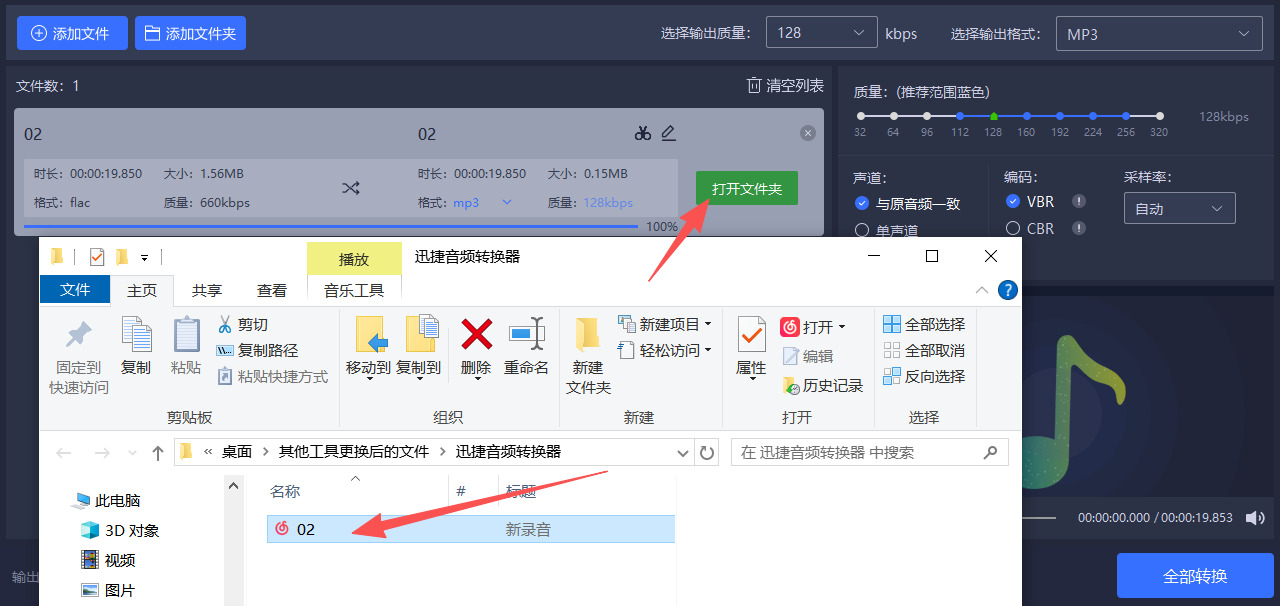Select 单声道 mono radio option
The image size is (1280, 606).
click(862, 230)
